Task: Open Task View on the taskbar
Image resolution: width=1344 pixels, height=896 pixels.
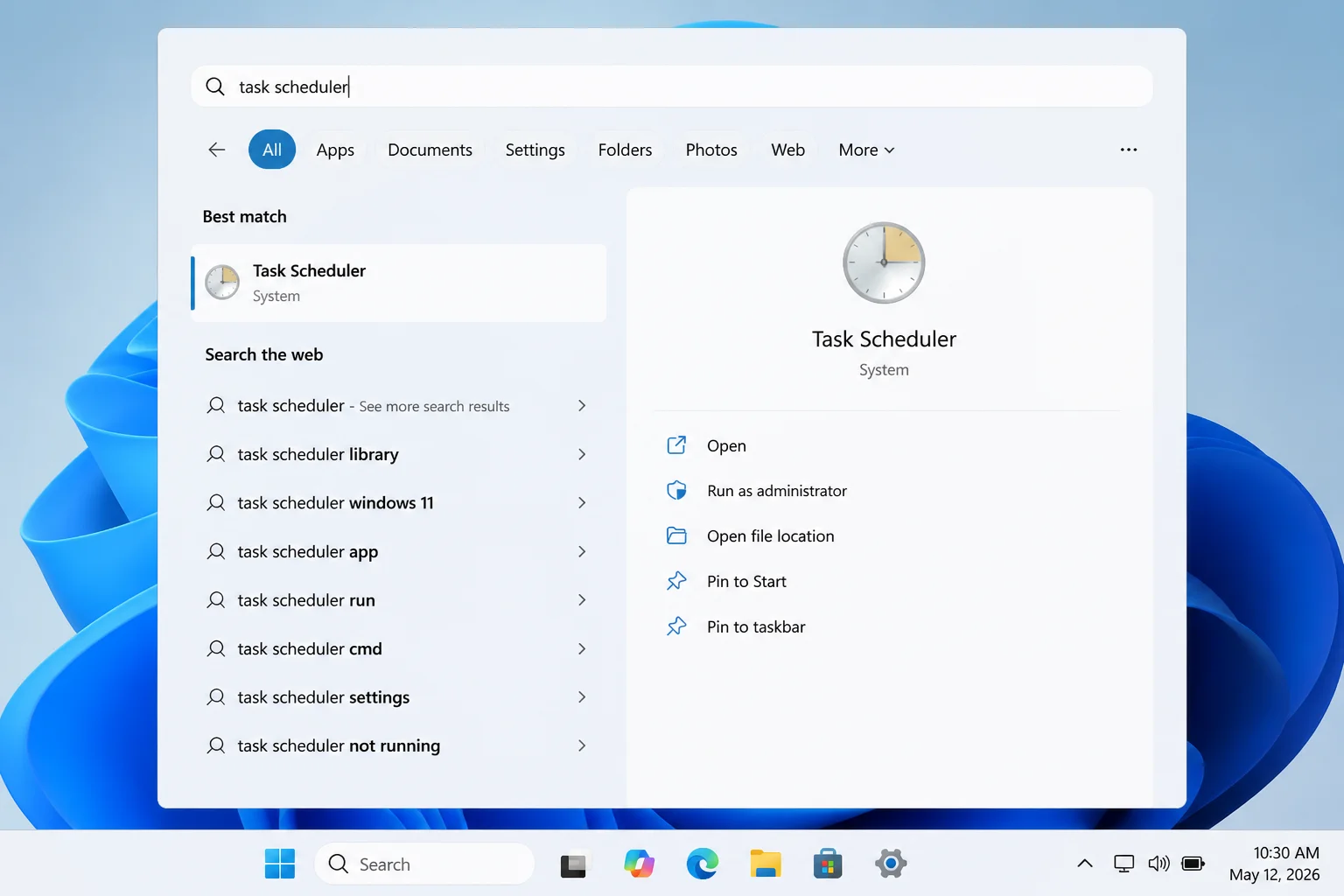Action: point(573,864)
